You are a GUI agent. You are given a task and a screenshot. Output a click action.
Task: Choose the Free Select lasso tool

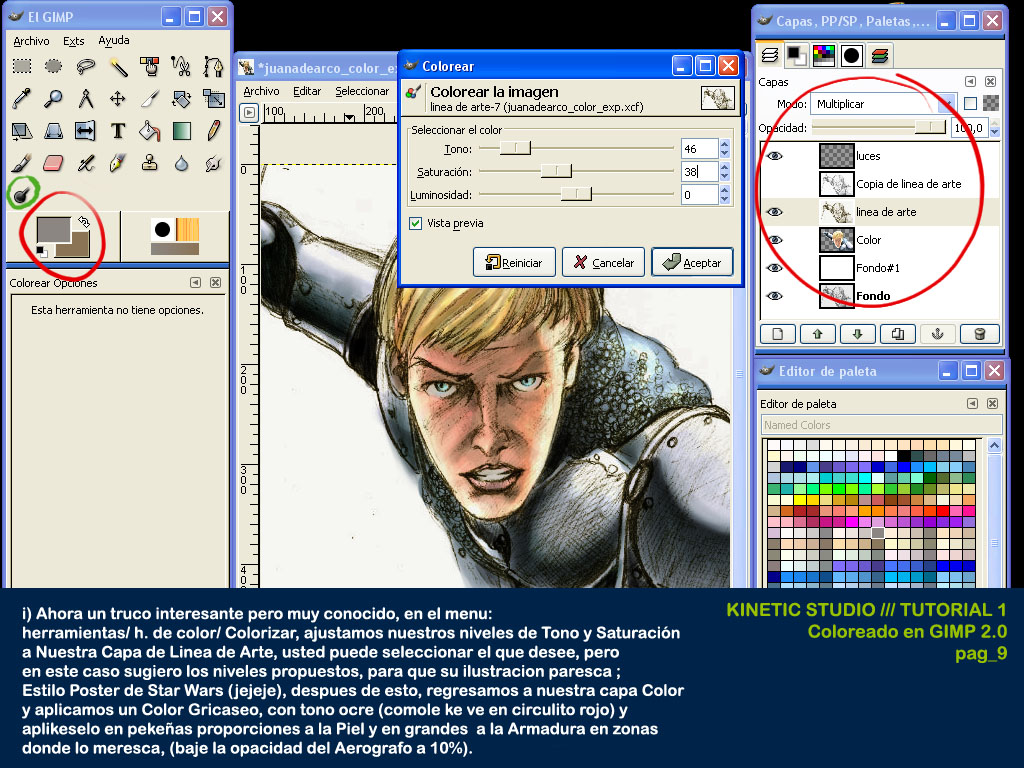86,66
